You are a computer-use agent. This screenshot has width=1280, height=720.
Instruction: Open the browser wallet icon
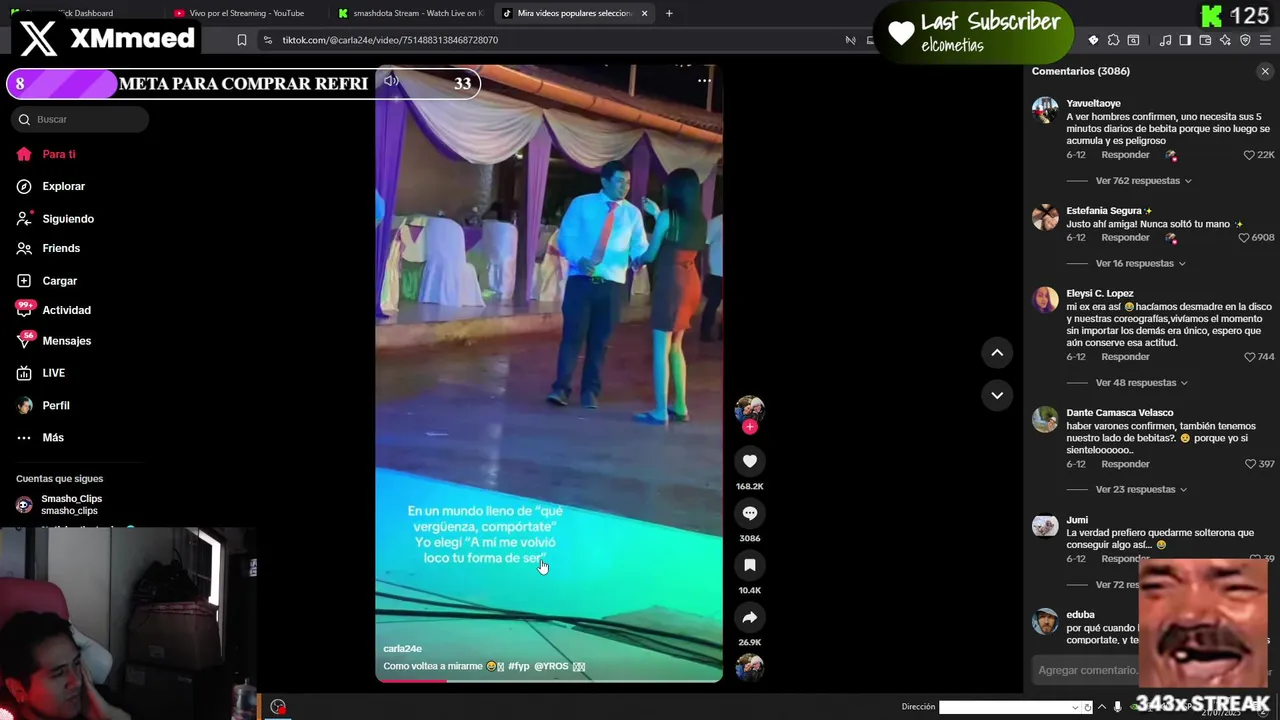coord(1205,40)
